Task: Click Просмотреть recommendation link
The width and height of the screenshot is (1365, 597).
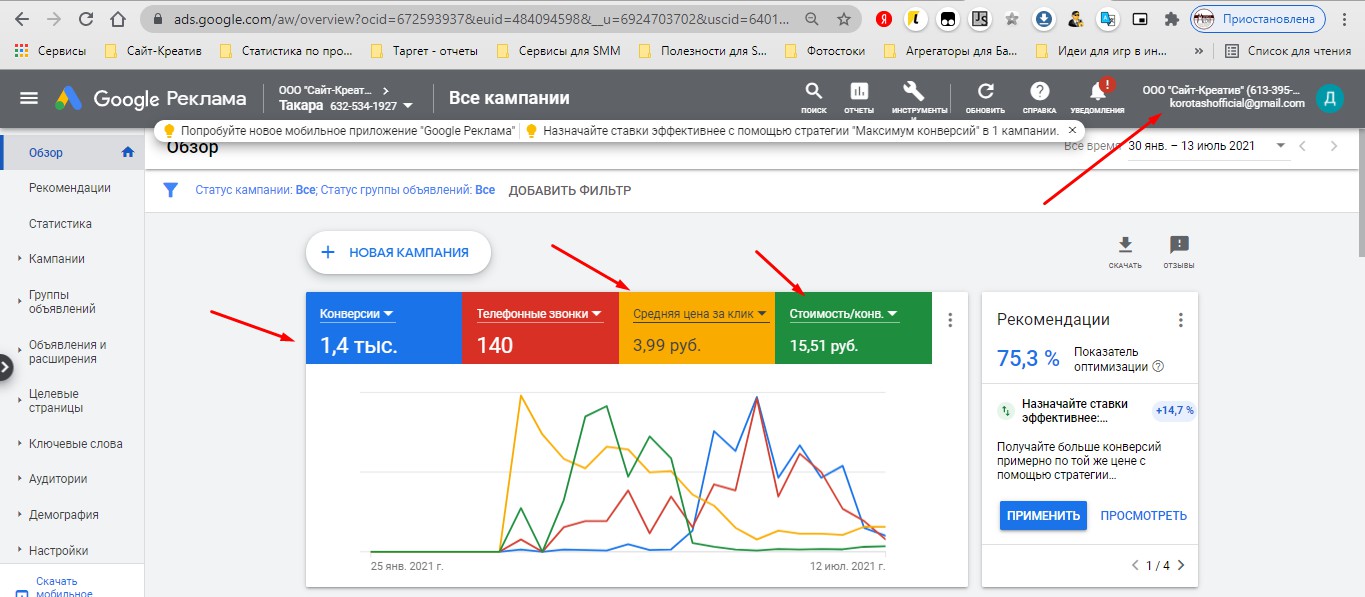Action: pos(1143,516)
